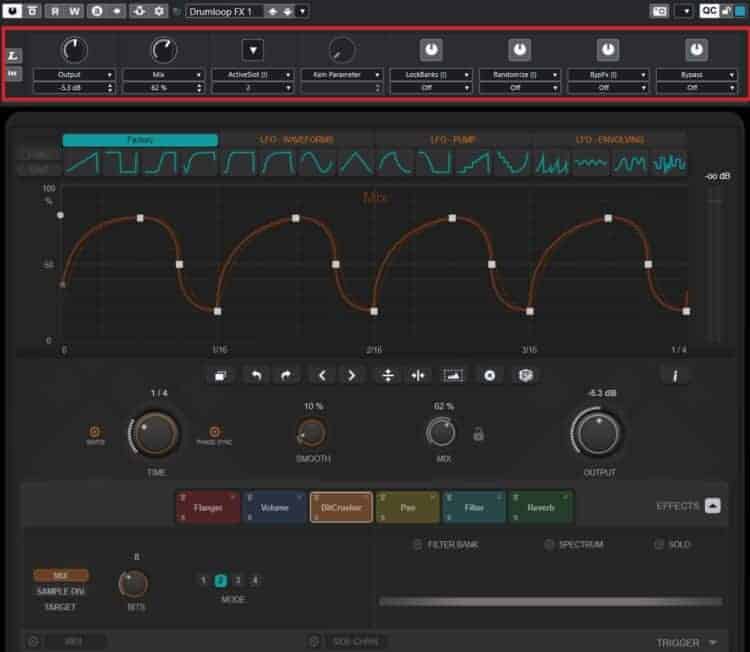Open the Bypass quick control dropdown
750x652 pixels.
tap(696, 75)
